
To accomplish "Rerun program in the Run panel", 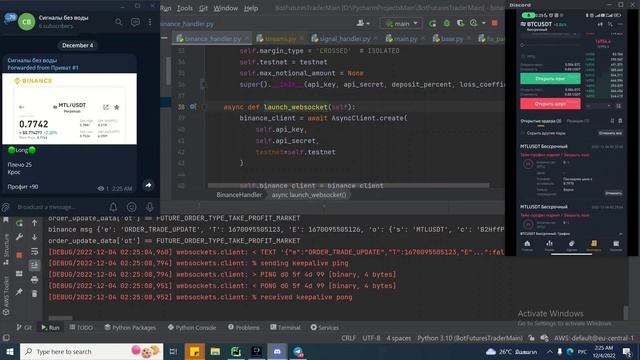I will (x=19, y=223).
